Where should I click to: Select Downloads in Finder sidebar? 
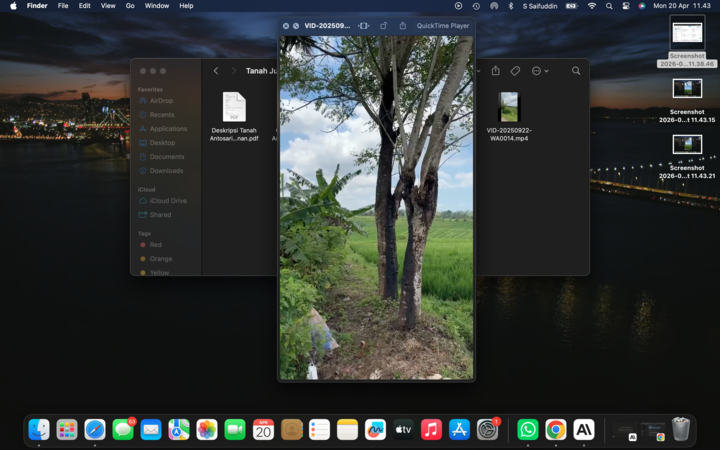(x=166, y=171)
